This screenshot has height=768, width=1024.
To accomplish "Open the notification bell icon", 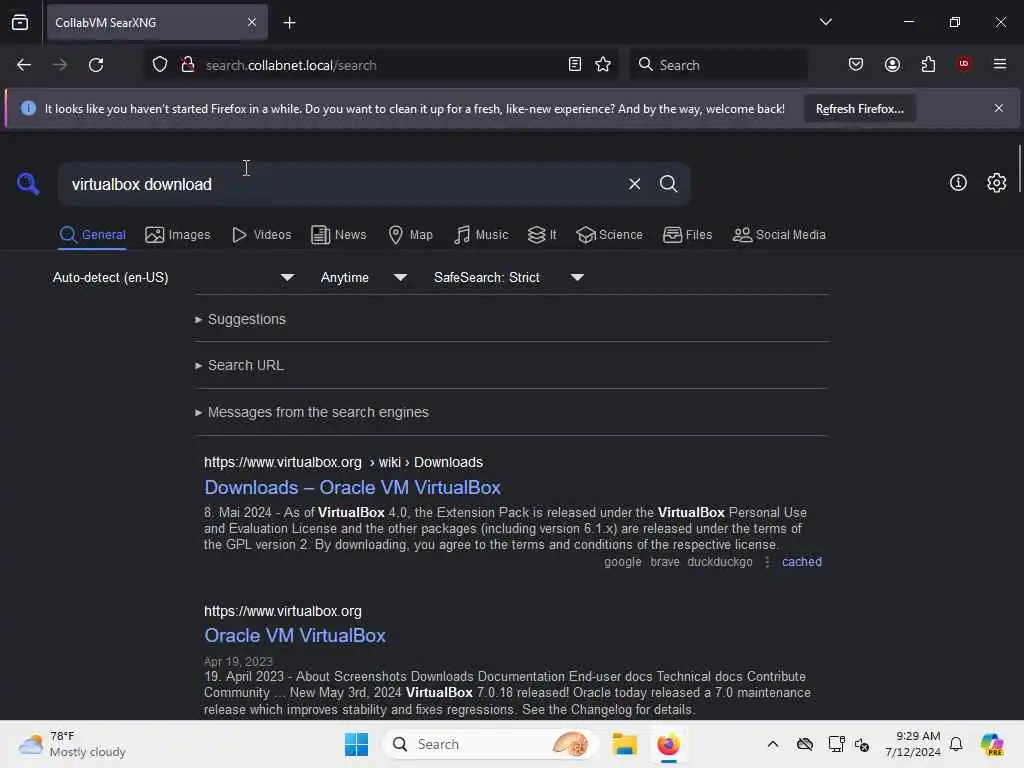I will click(x=956, y=744).
